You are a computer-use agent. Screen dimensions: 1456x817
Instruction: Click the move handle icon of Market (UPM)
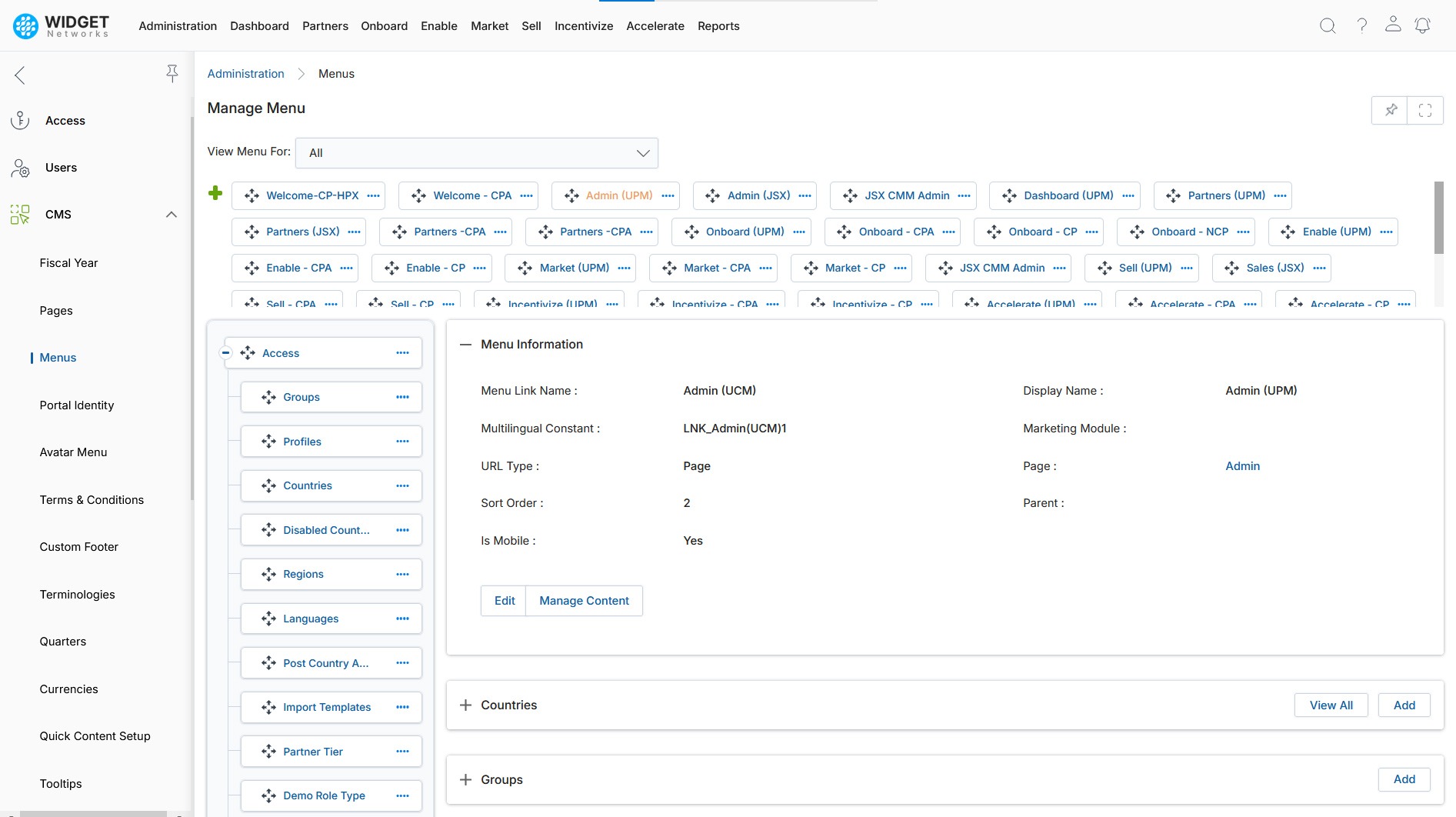coord(525,268)
